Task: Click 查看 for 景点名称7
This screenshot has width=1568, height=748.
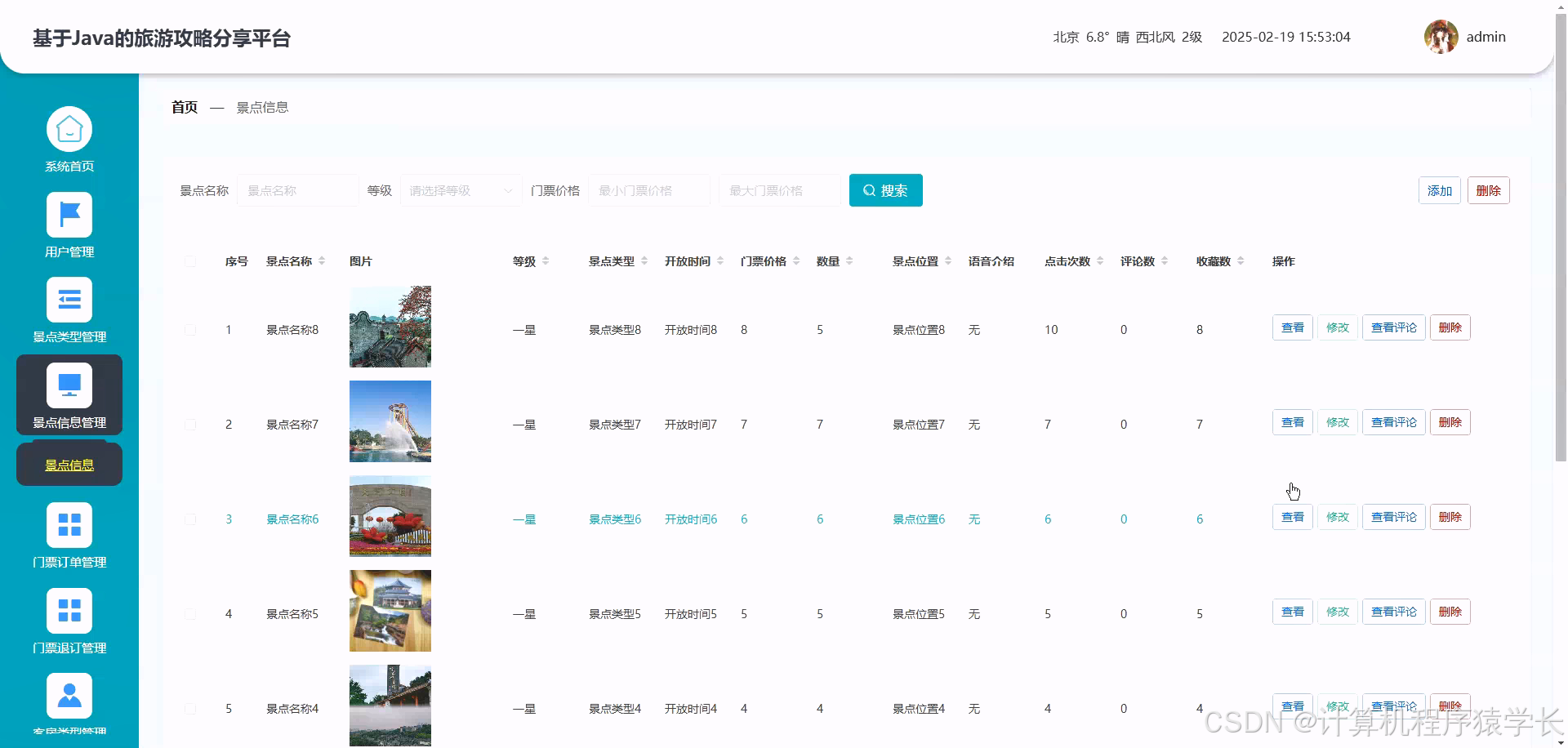Action: pos(1293,422)
